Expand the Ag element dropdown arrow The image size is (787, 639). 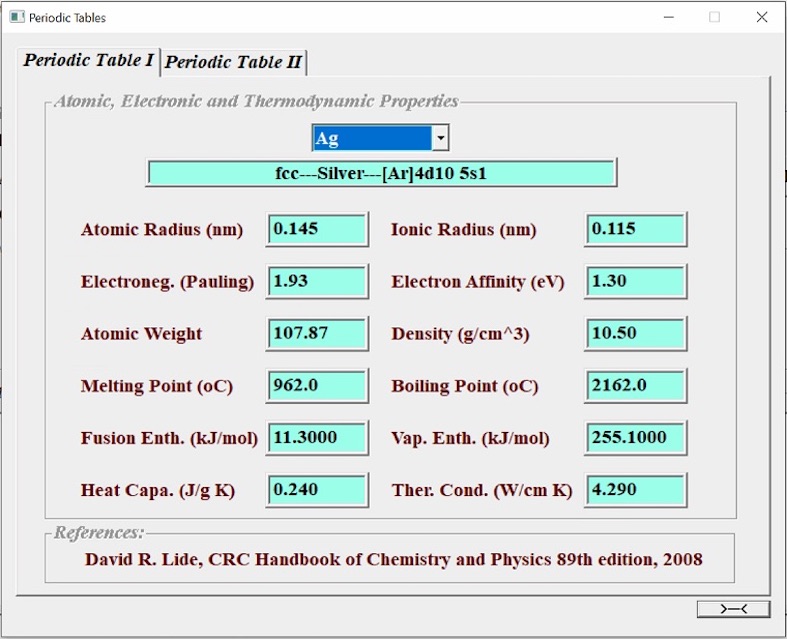tap(440, 138)
